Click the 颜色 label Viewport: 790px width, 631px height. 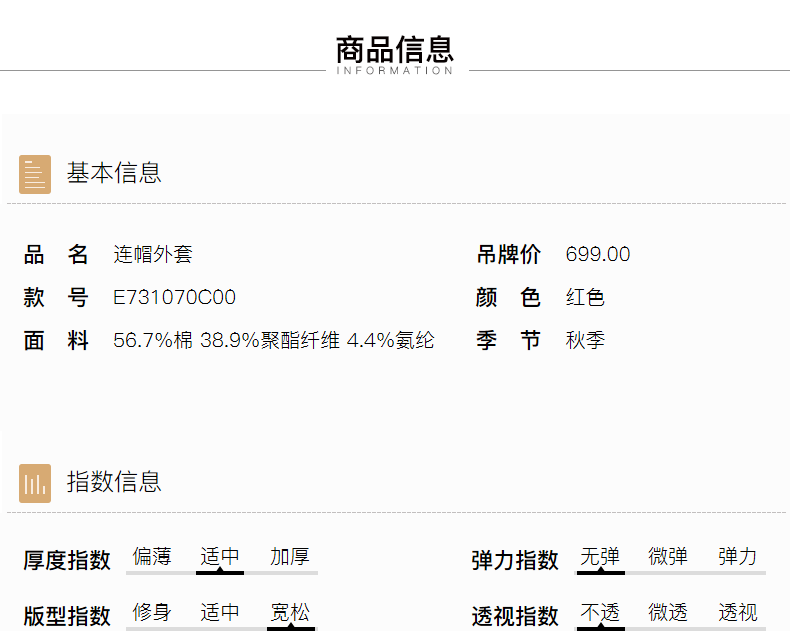click(508, 297)
